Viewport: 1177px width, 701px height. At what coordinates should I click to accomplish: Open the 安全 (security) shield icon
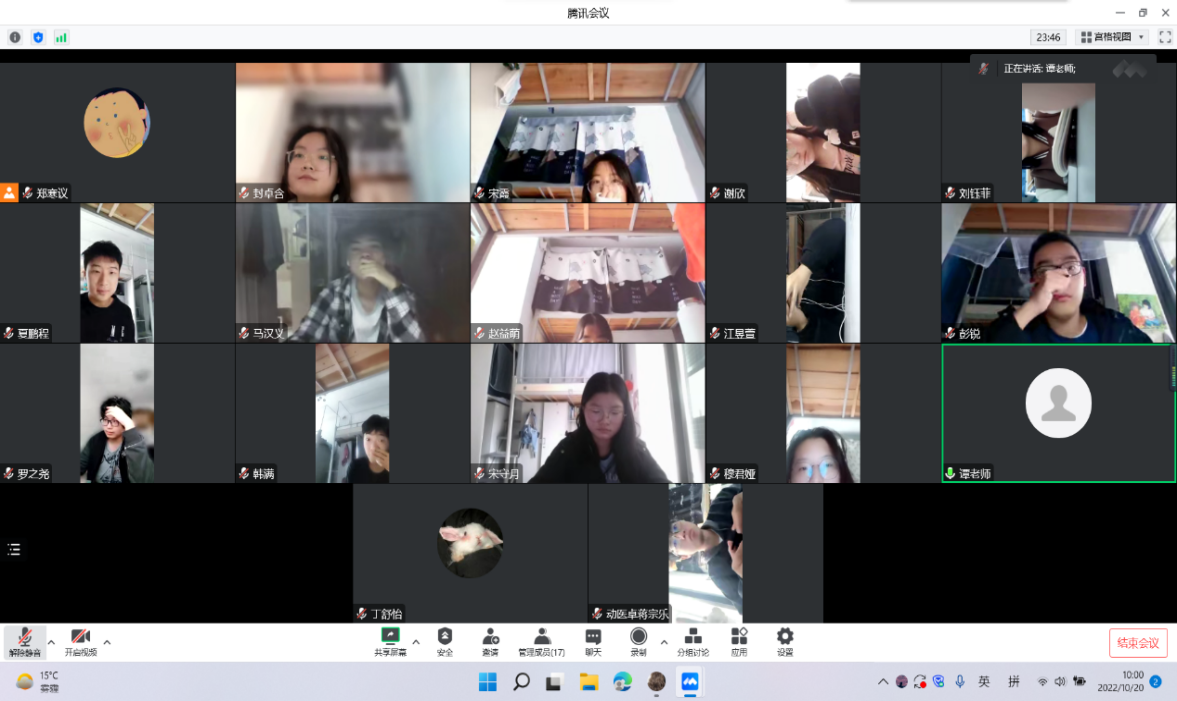pos(445,640)
